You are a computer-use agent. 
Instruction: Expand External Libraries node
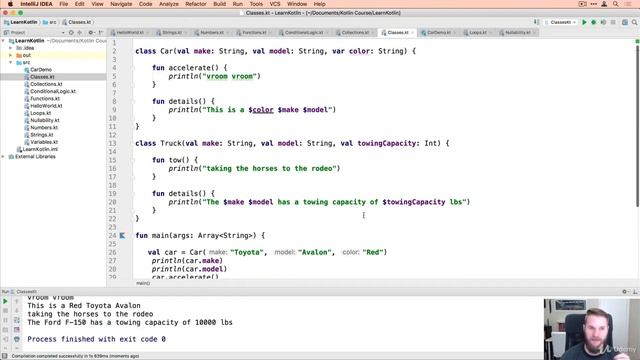click(x=3, y=157)
